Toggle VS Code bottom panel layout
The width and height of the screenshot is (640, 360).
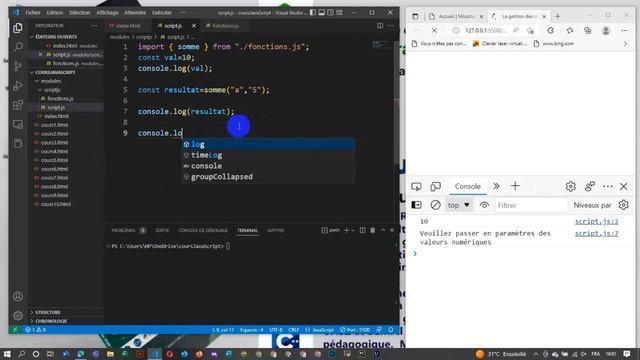point(322,13)
